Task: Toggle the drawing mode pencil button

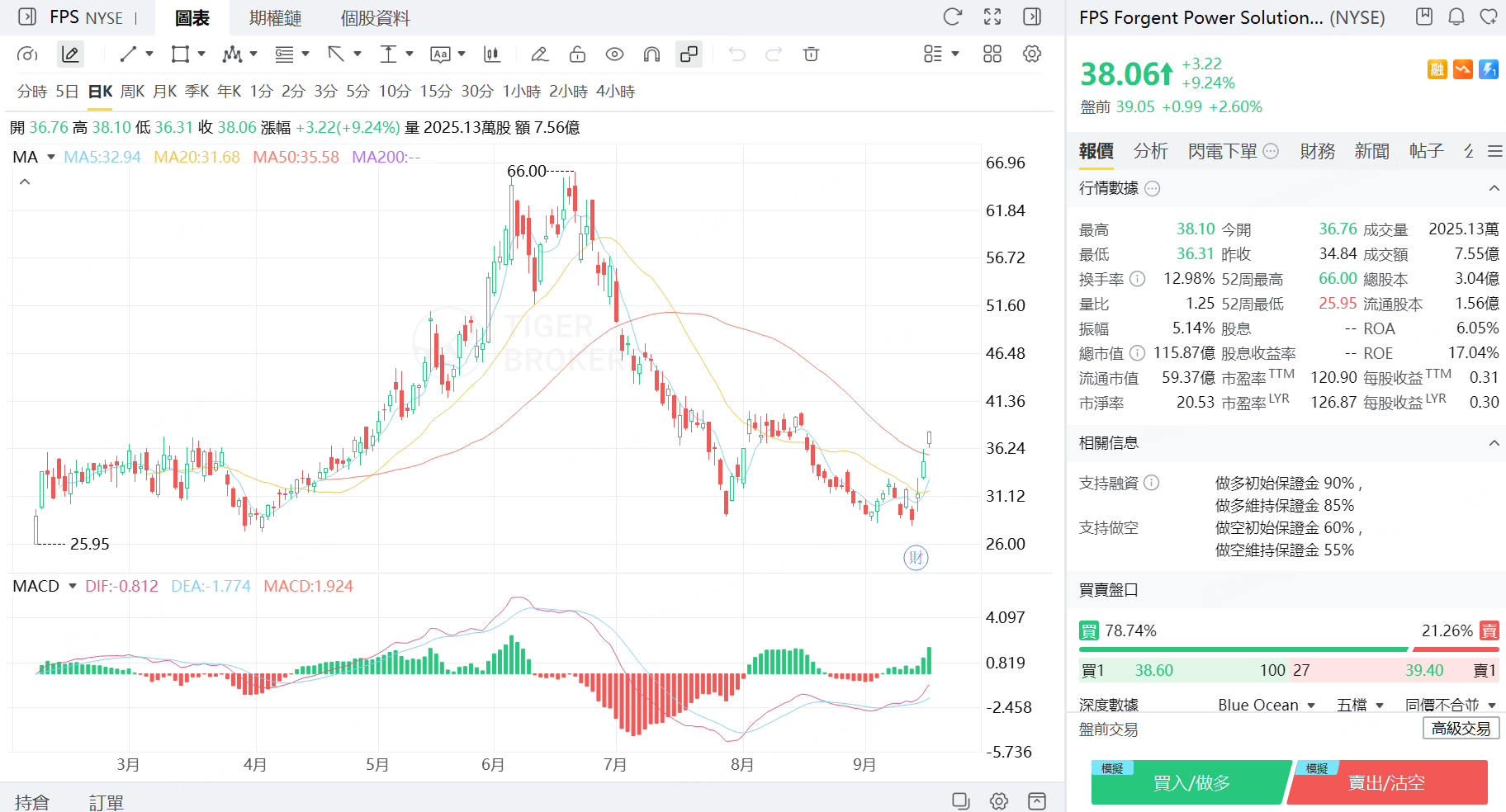Action: 71,54
